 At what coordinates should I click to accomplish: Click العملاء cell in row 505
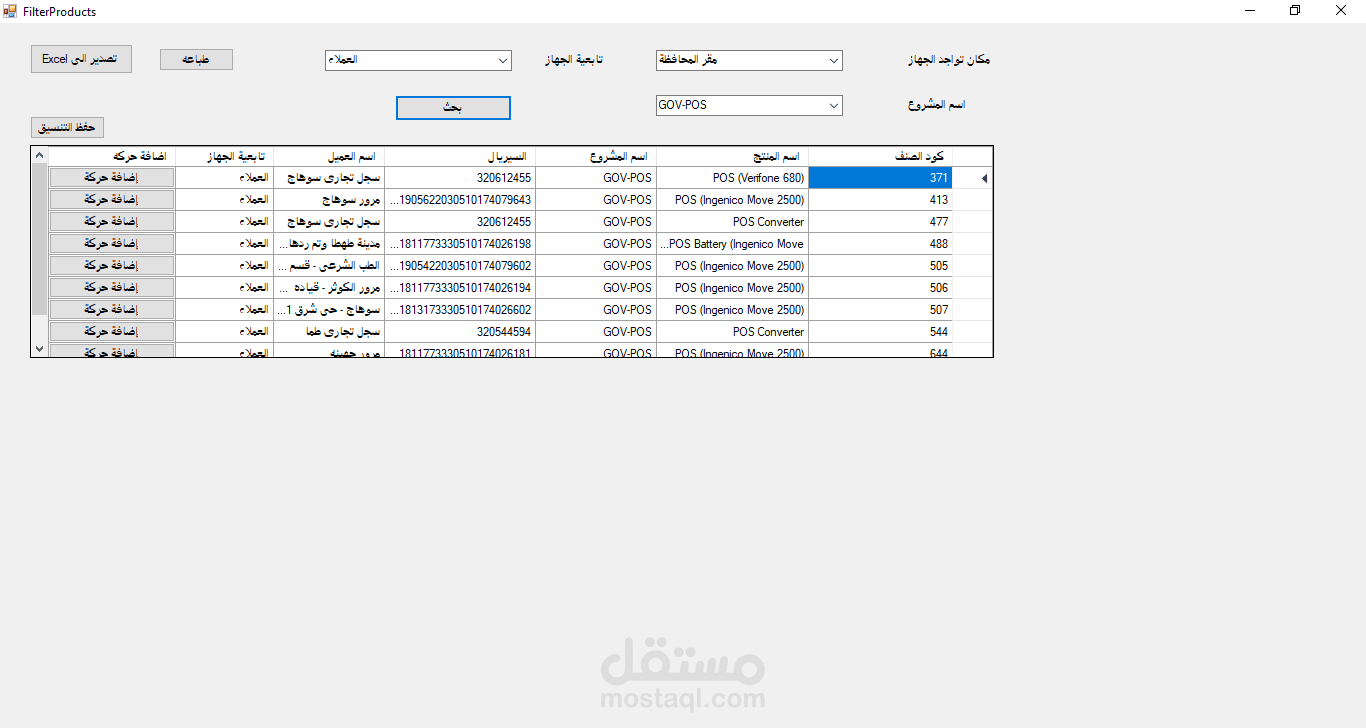225,266
